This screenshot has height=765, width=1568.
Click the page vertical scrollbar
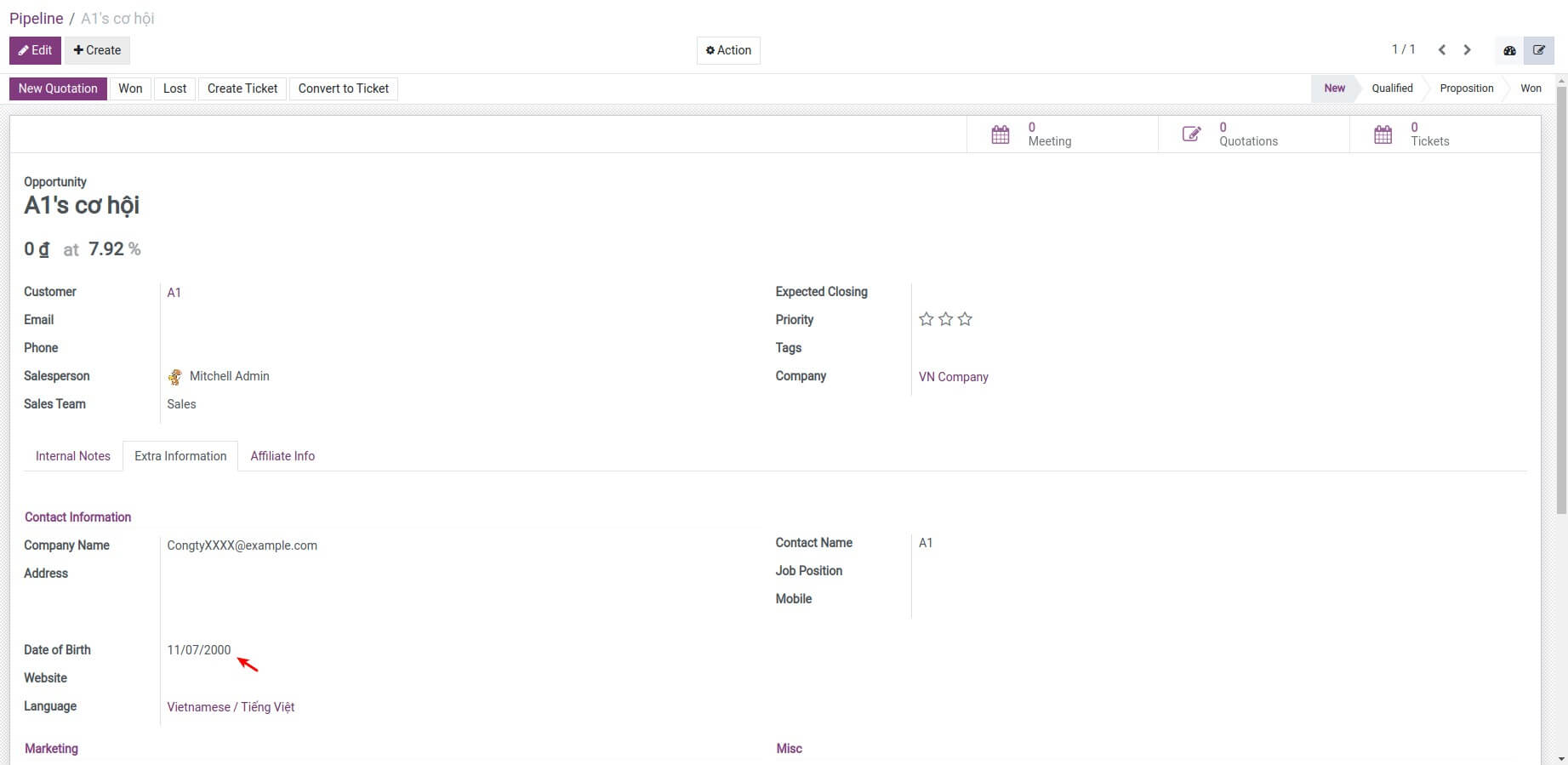pyautogui.click(x=1561, y=298)
